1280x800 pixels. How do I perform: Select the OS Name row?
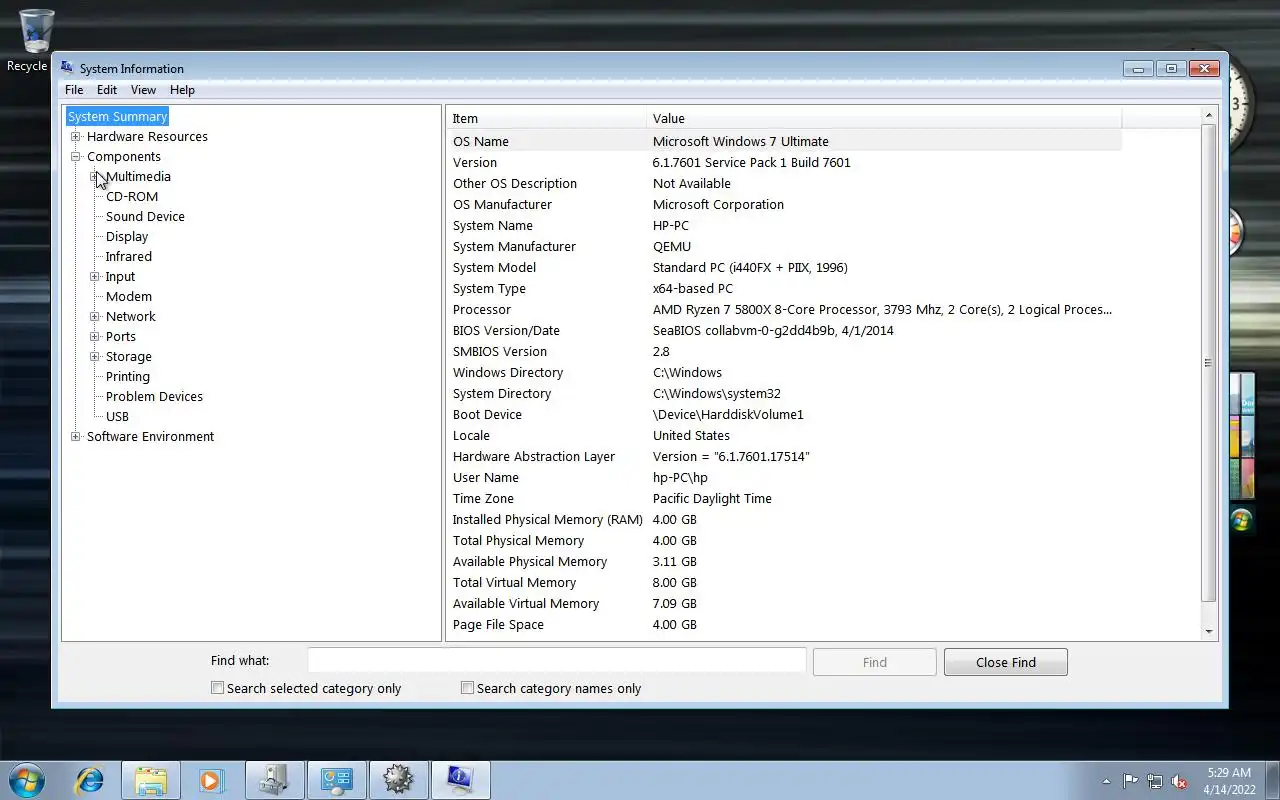[784, 141]
